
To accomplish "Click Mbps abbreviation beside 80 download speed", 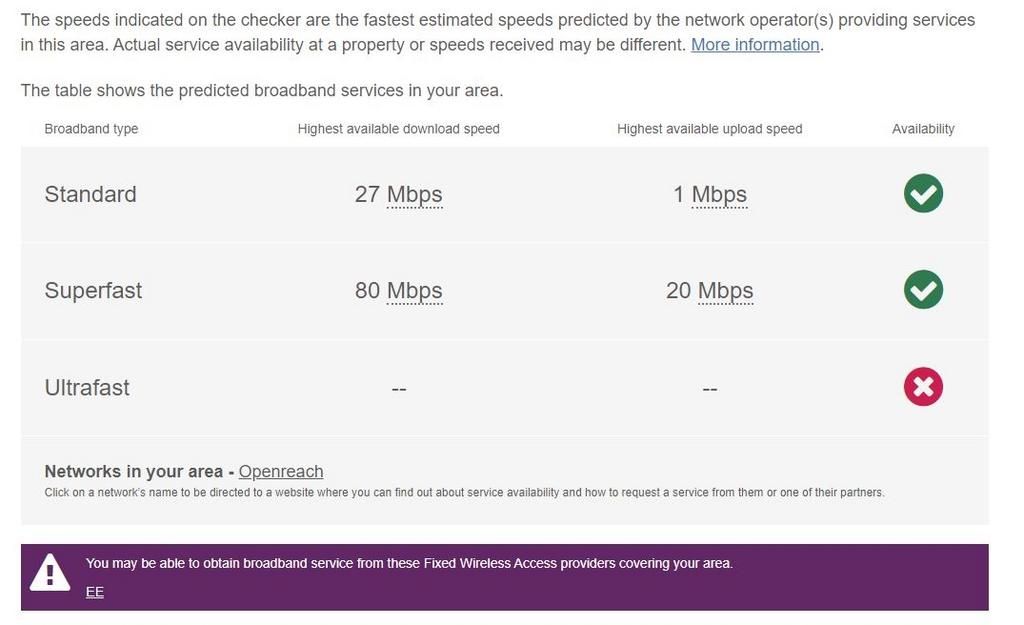I will [414, 291].
